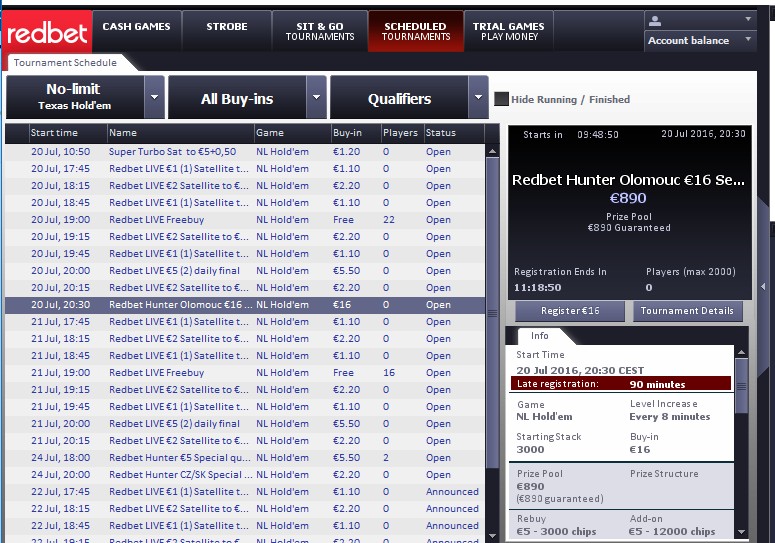Select the Info tab
The image size is (775, 543).
click(540, 336)
